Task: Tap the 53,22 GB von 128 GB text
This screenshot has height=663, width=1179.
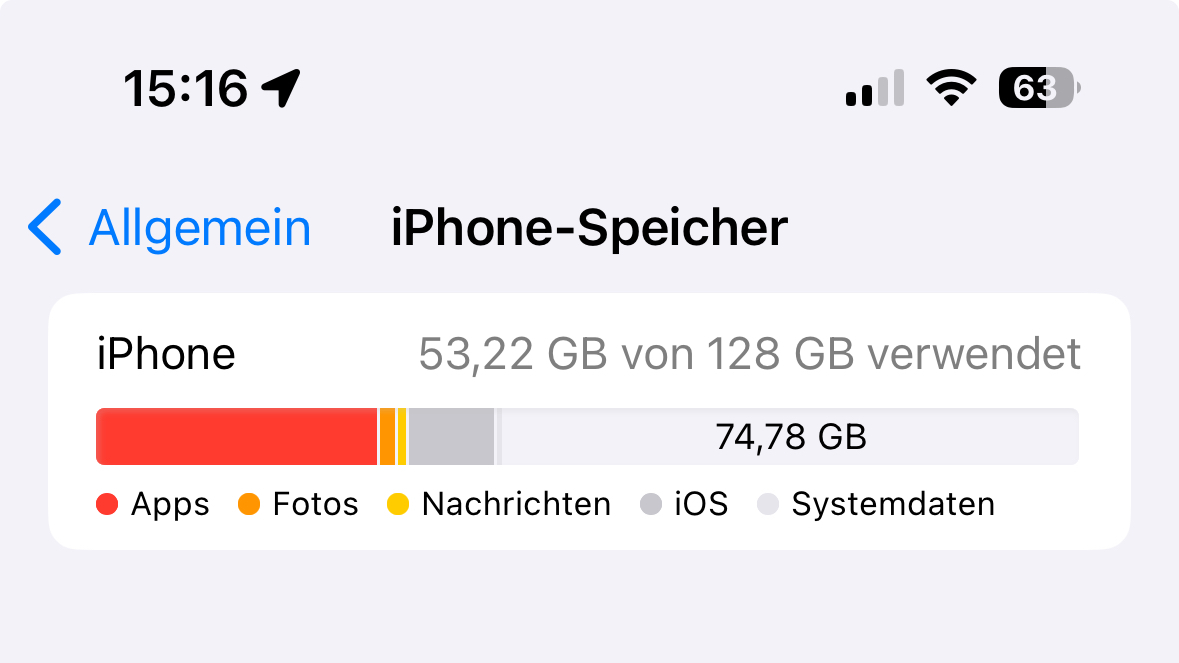Action: point(749,354)
